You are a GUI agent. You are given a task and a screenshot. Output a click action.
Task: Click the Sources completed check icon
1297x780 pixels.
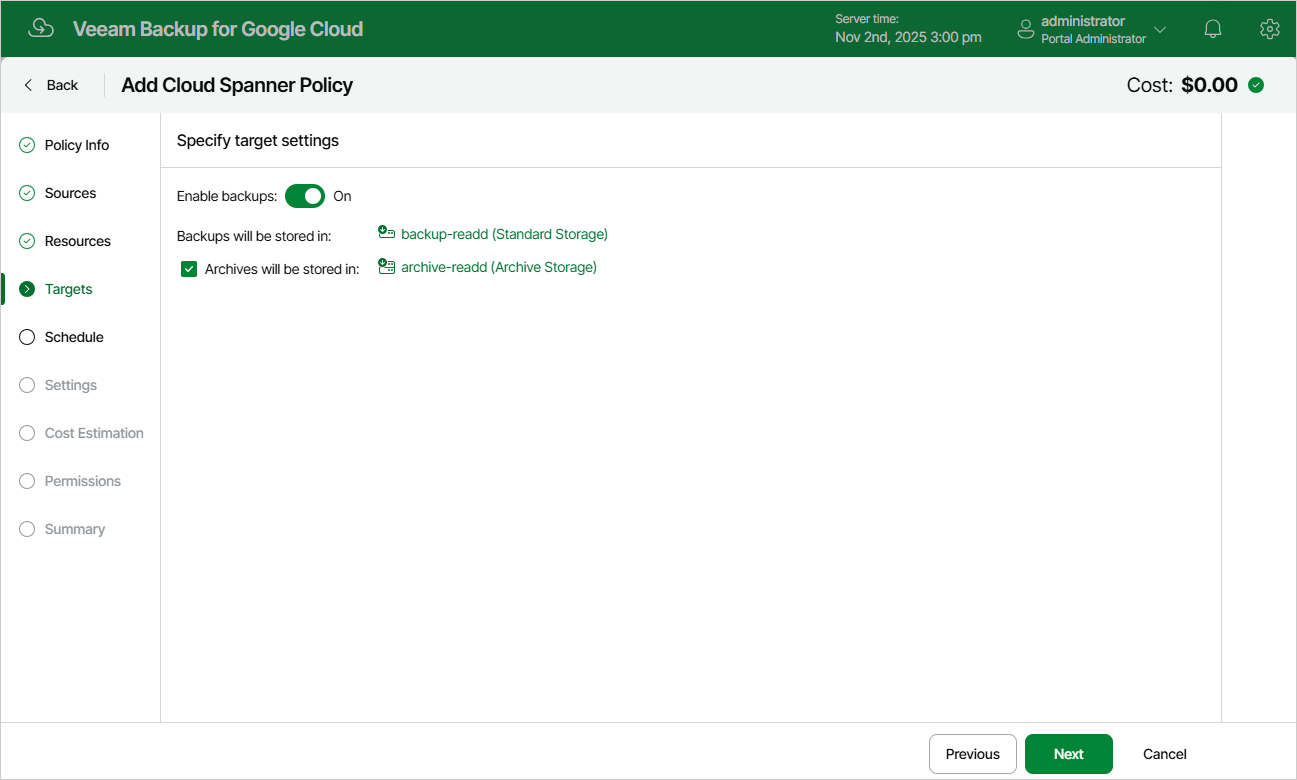click(x=27, y=193)
